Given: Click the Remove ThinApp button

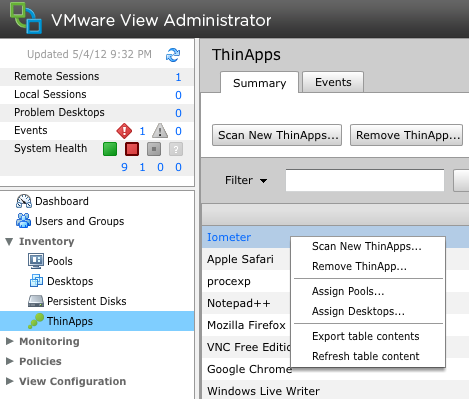Looking at the screenshot, I should [406, 135].
